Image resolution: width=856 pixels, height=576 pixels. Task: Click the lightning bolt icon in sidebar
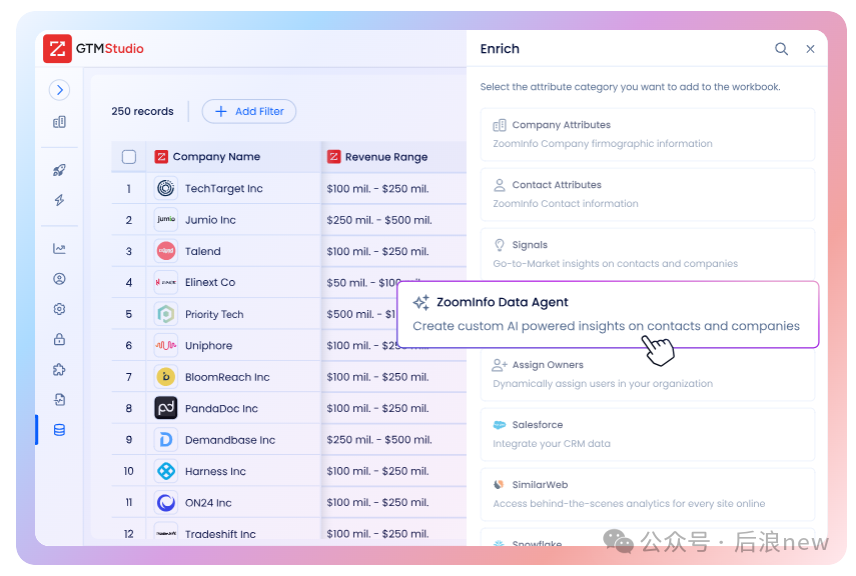60,200
